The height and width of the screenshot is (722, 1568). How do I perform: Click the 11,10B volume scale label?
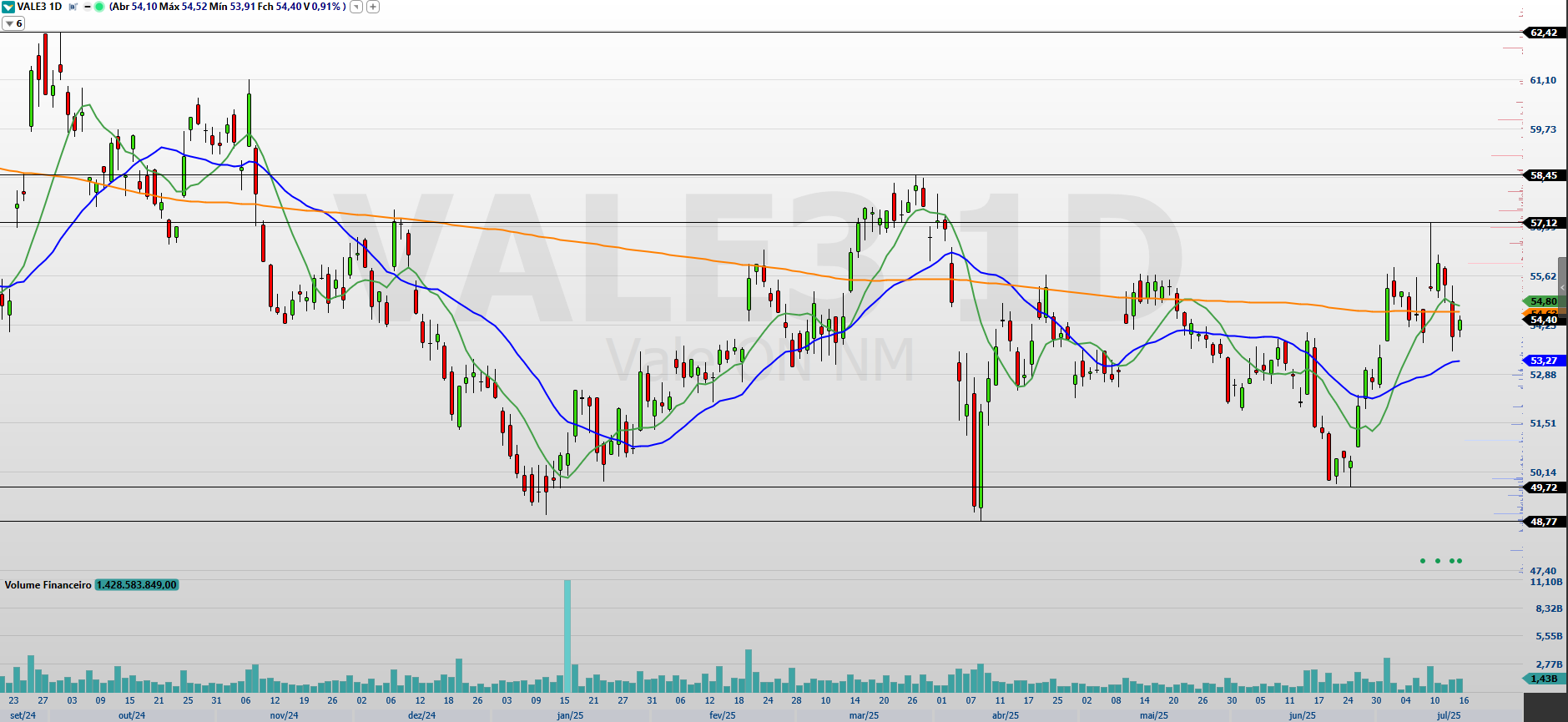coord(1546,582)
